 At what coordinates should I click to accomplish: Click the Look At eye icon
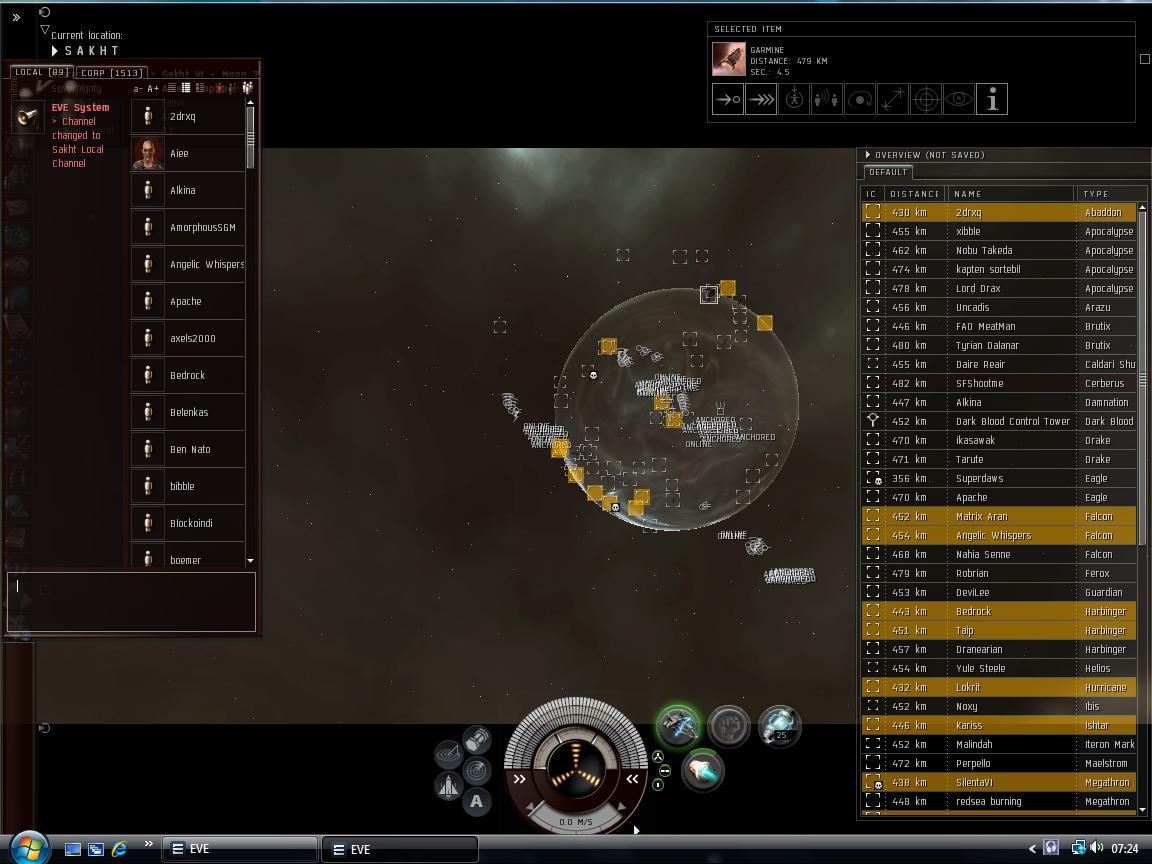click(x=959, y=99)
